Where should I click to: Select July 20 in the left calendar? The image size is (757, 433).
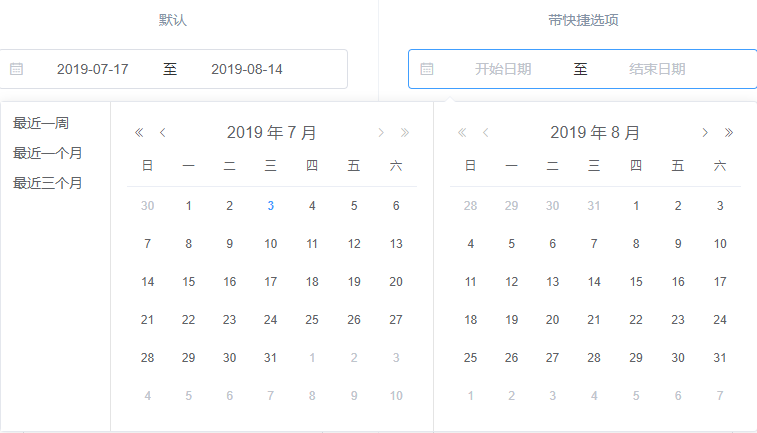(x=396, y=281)
